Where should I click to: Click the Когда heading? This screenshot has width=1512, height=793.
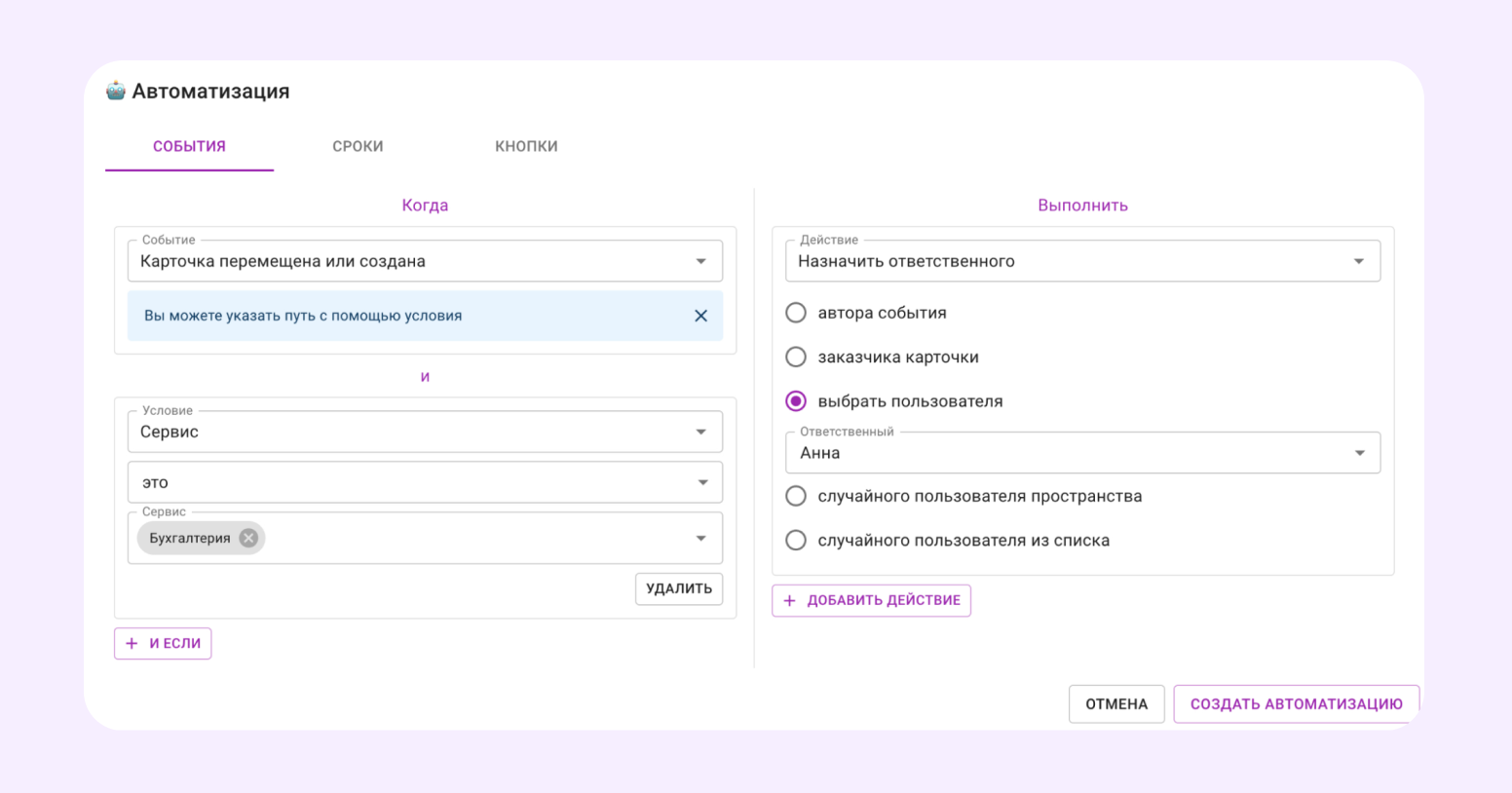coord(425,206)
